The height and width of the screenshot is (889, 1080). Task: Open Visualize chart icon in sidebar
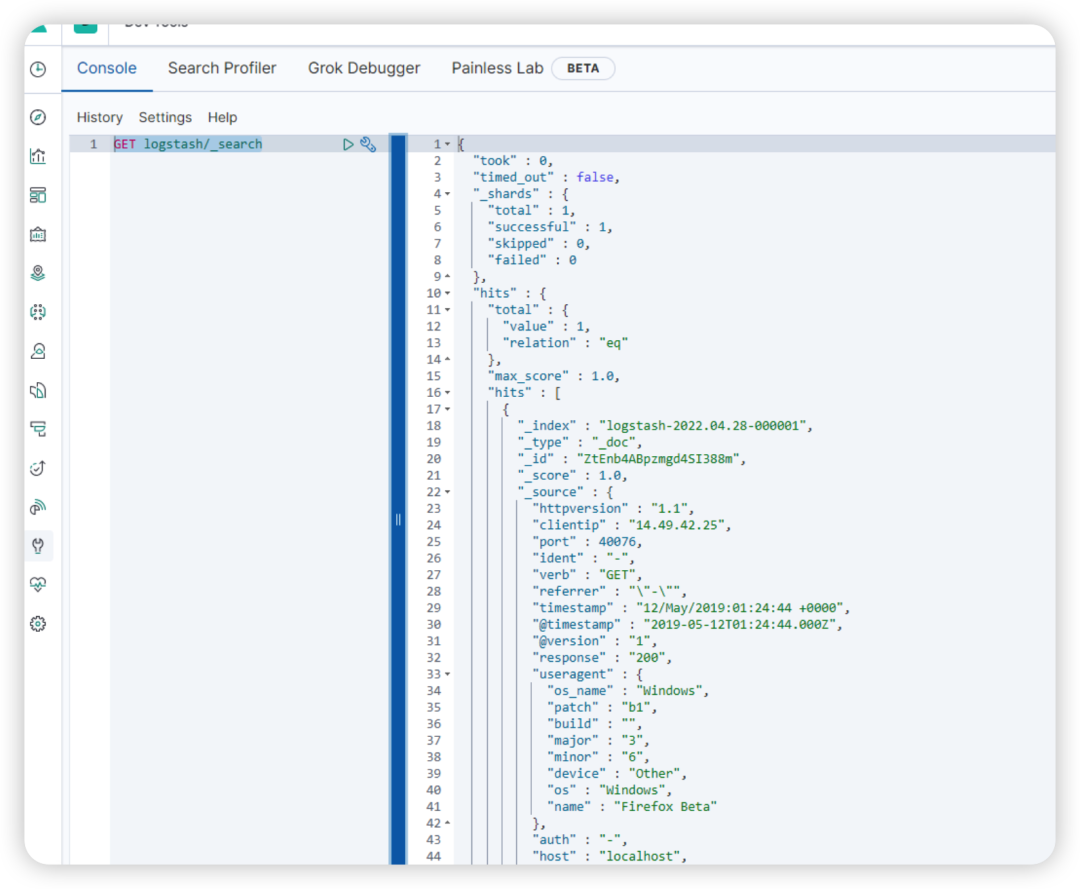point(39,156)
